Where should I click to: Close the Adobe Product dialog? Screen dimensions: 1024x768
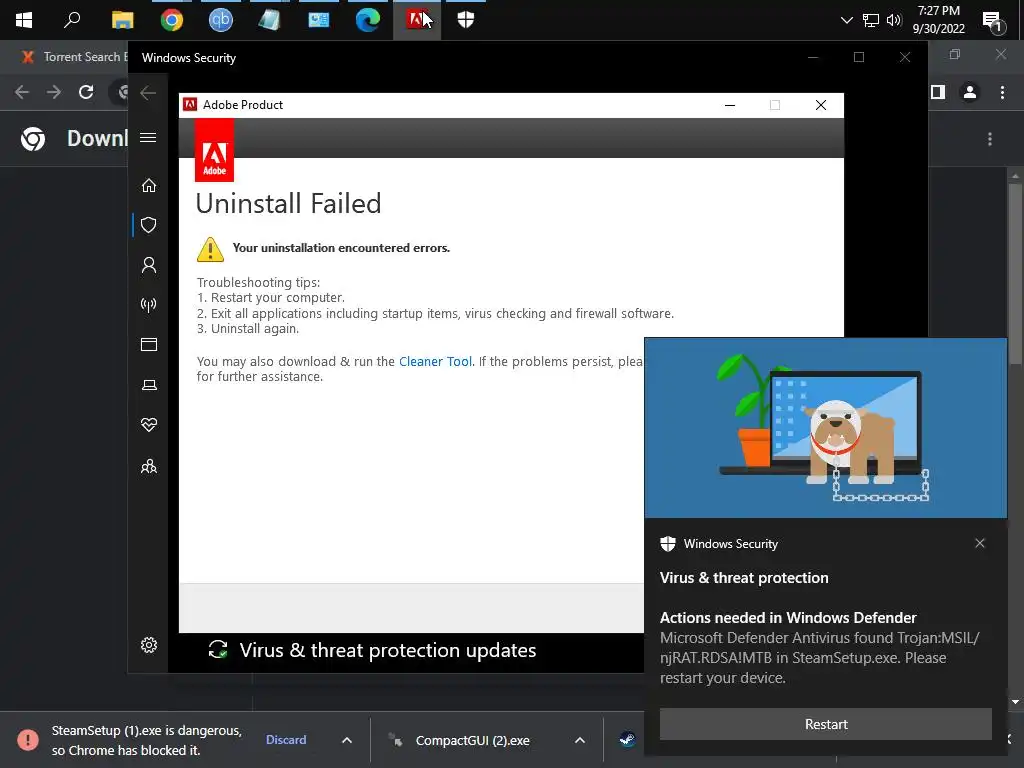[821, 105]
